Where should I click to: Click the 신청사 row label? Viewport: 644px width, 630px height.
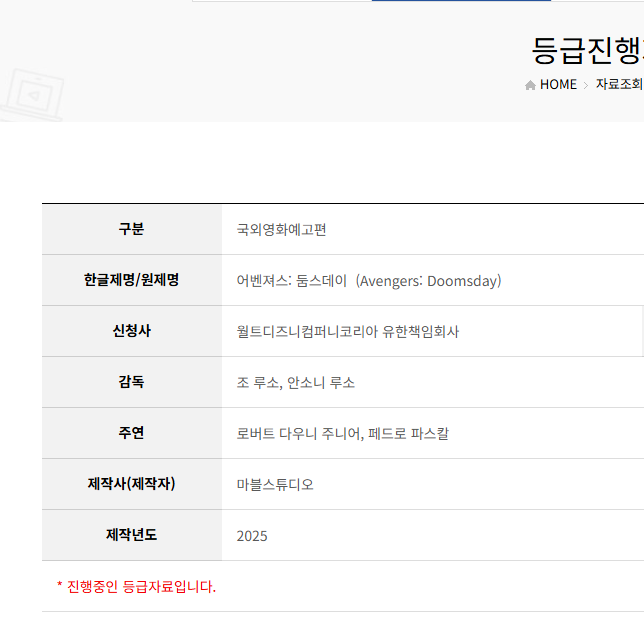(131, 331)
